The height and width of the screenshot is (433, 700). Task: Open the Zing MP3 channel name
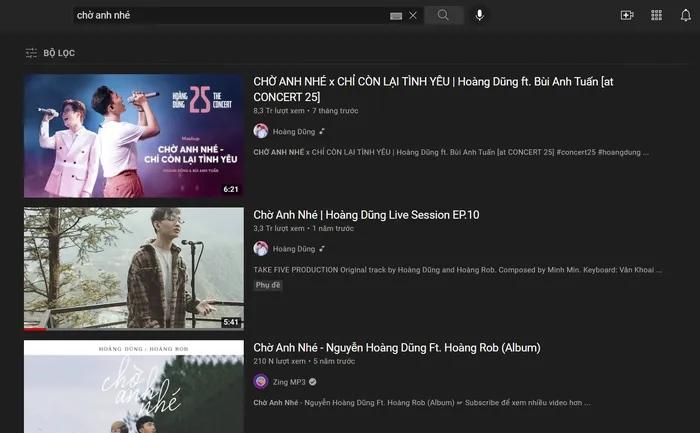click(x=289, y=382)
